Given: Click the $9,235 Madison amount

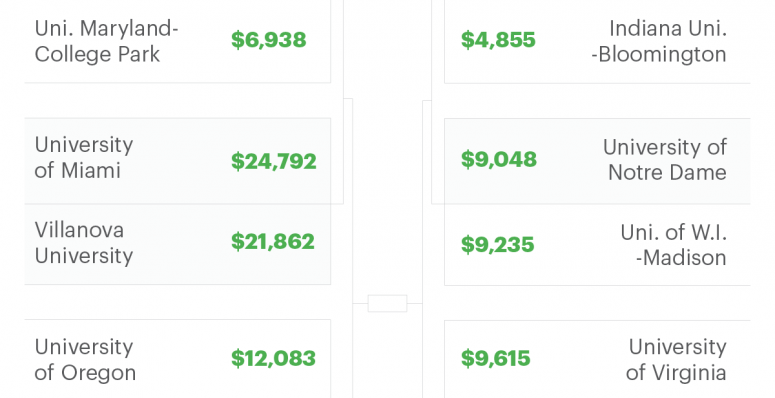Looking at the screenshot, I should point(498,245).
